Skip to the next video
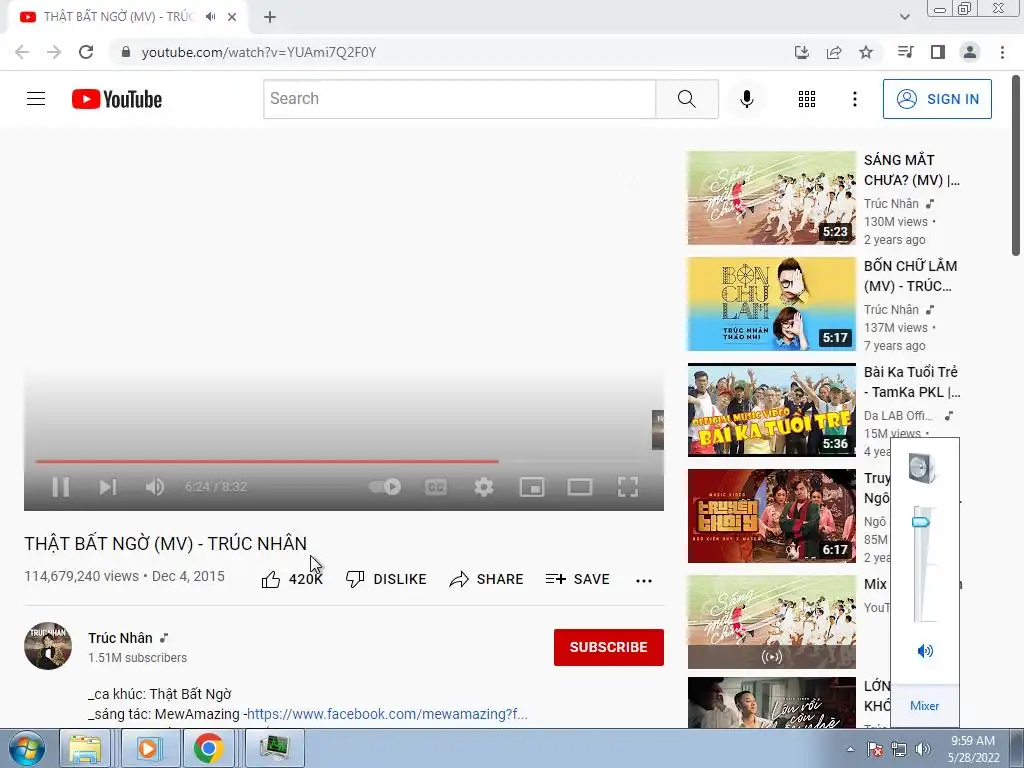The width and height of the screenshot is (1024, 768). pos(108,487)
